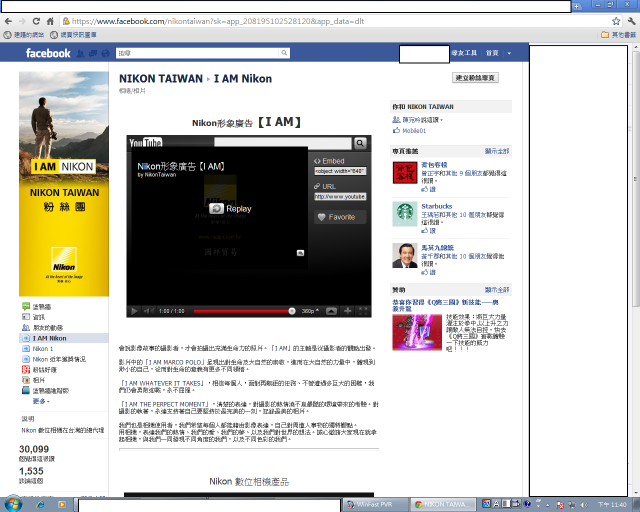This screenshot has width=640, height=512.
Task: Switch to the NIKON TAIWAN Chrome taskbar button
Action: [x=442, y=505]
